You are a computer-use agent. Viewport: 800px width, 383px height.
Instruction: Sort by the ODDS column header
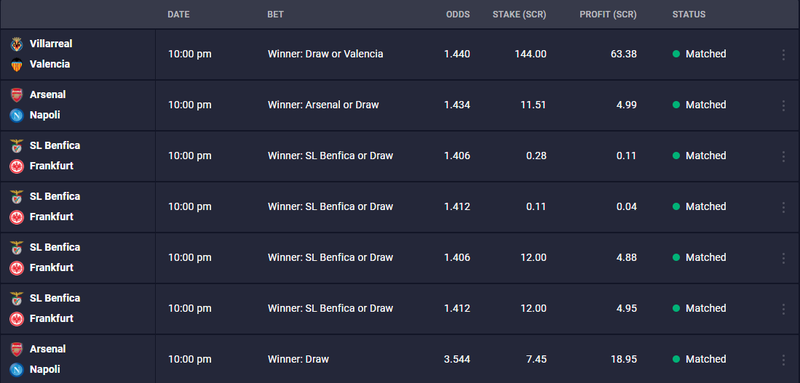point(458,15)
